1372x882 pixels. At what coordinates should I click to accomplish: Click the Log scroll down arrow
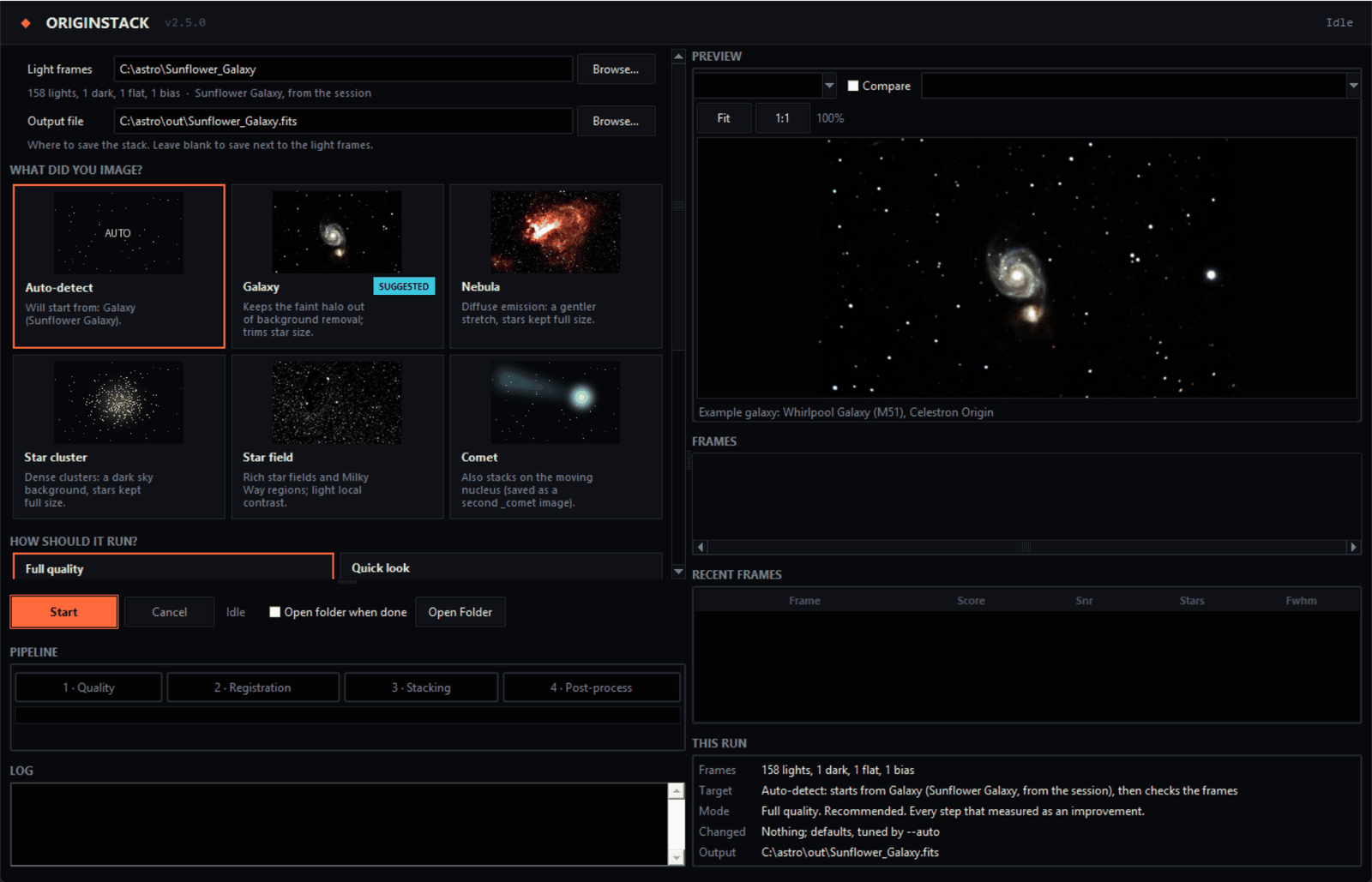(676, 857)
